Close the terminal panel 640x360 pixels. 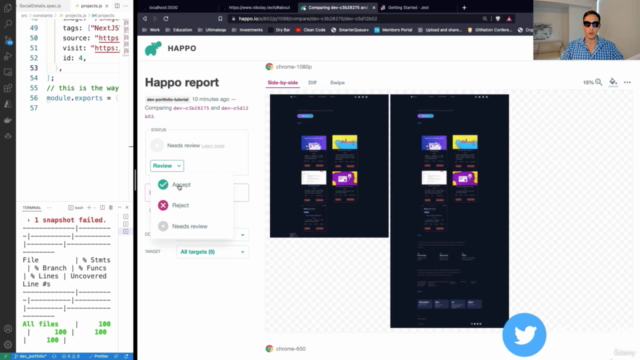coord(127,208)
